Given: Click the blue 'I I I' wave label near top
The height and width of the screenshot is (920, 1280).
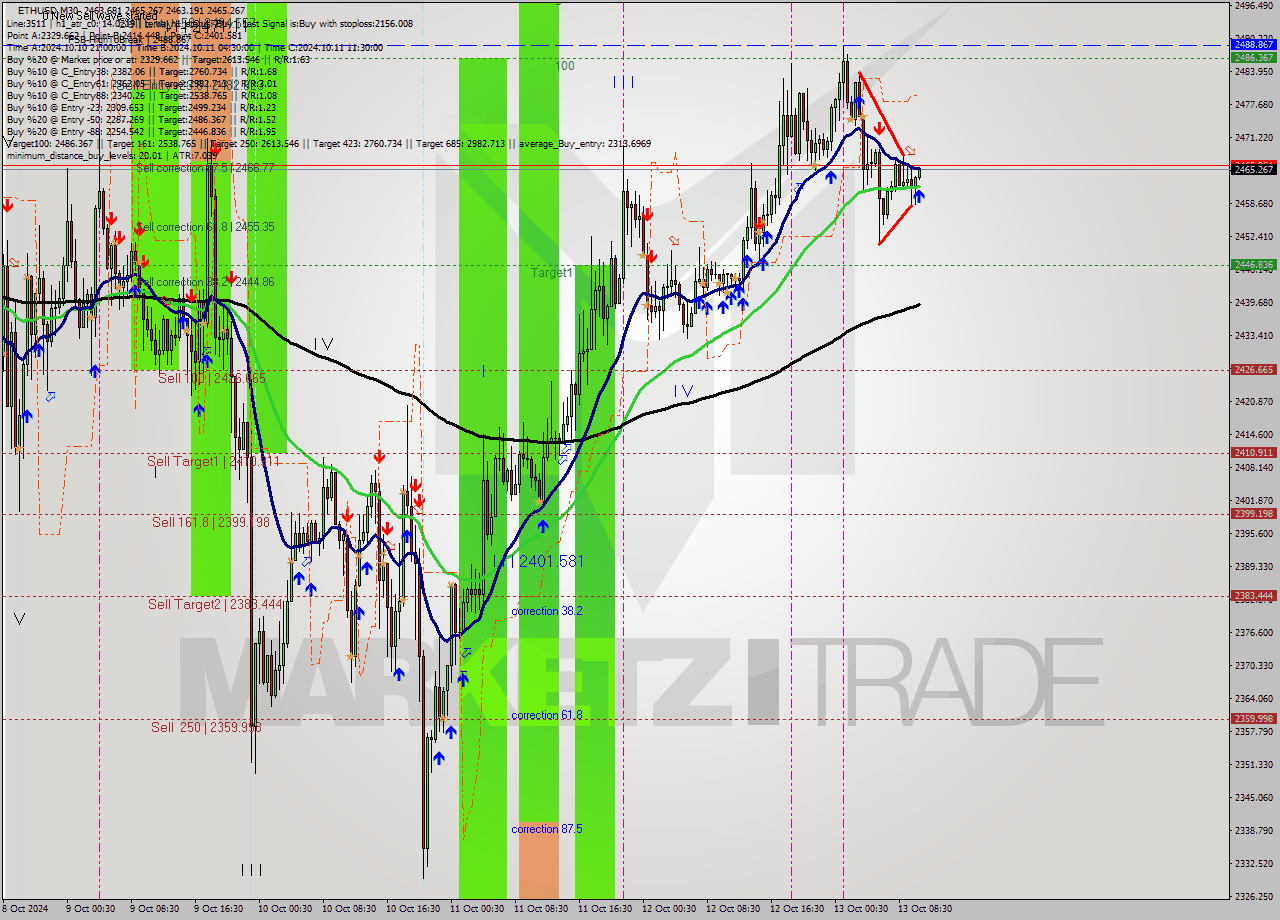Looking at the screenshot, I should [623, 82].
